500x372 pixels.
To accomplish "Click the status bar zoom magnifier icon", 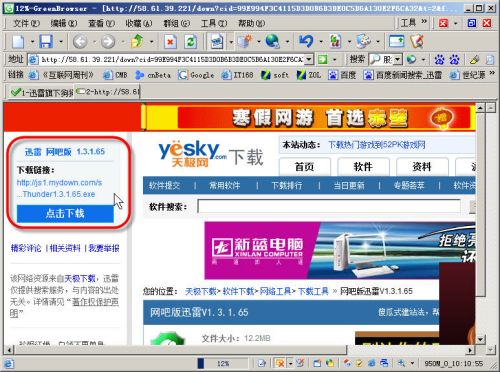I will pyautogui.click(x=401, y=363).
